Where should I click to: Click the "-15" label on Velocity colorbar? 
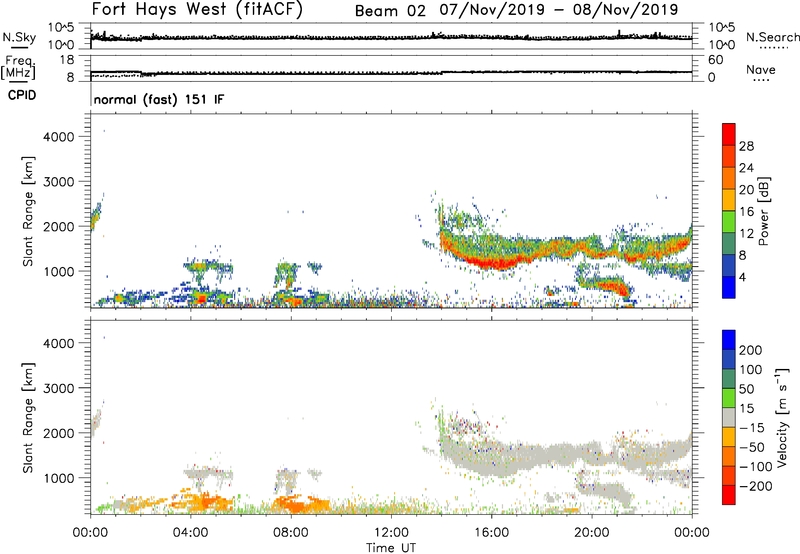tap(752, 427)
